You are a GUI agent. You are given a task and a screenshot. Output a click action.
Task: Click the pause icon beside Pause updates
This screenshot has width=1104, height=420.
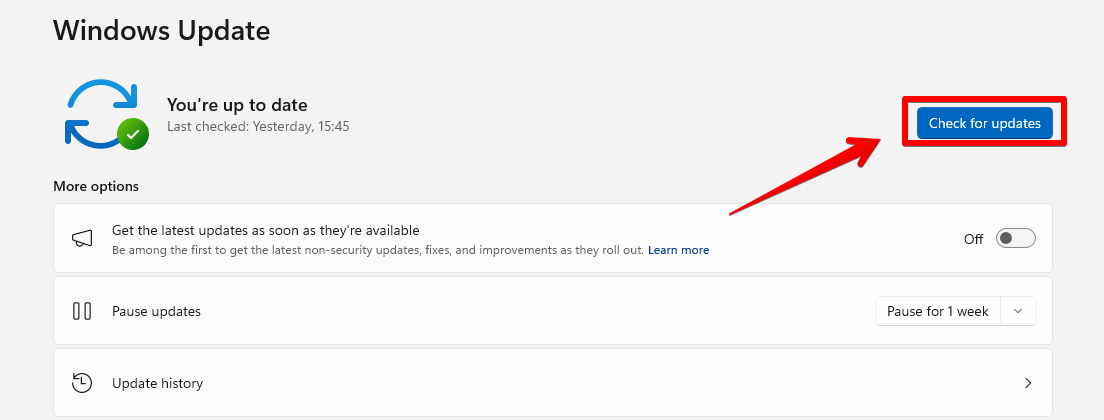click(82, 311)
